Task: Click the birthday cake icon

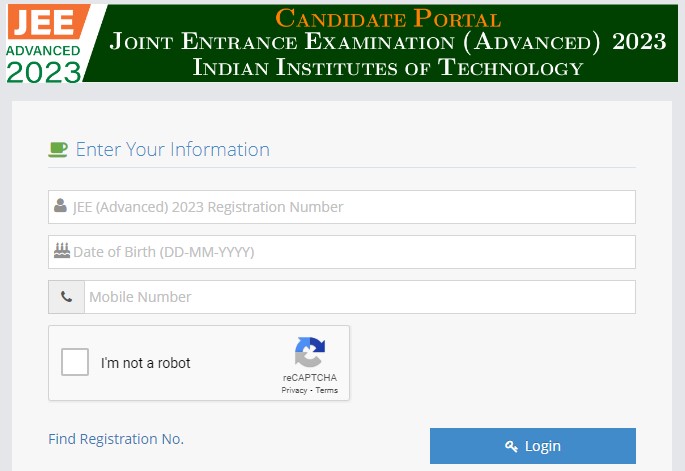Action: (61, 252)
